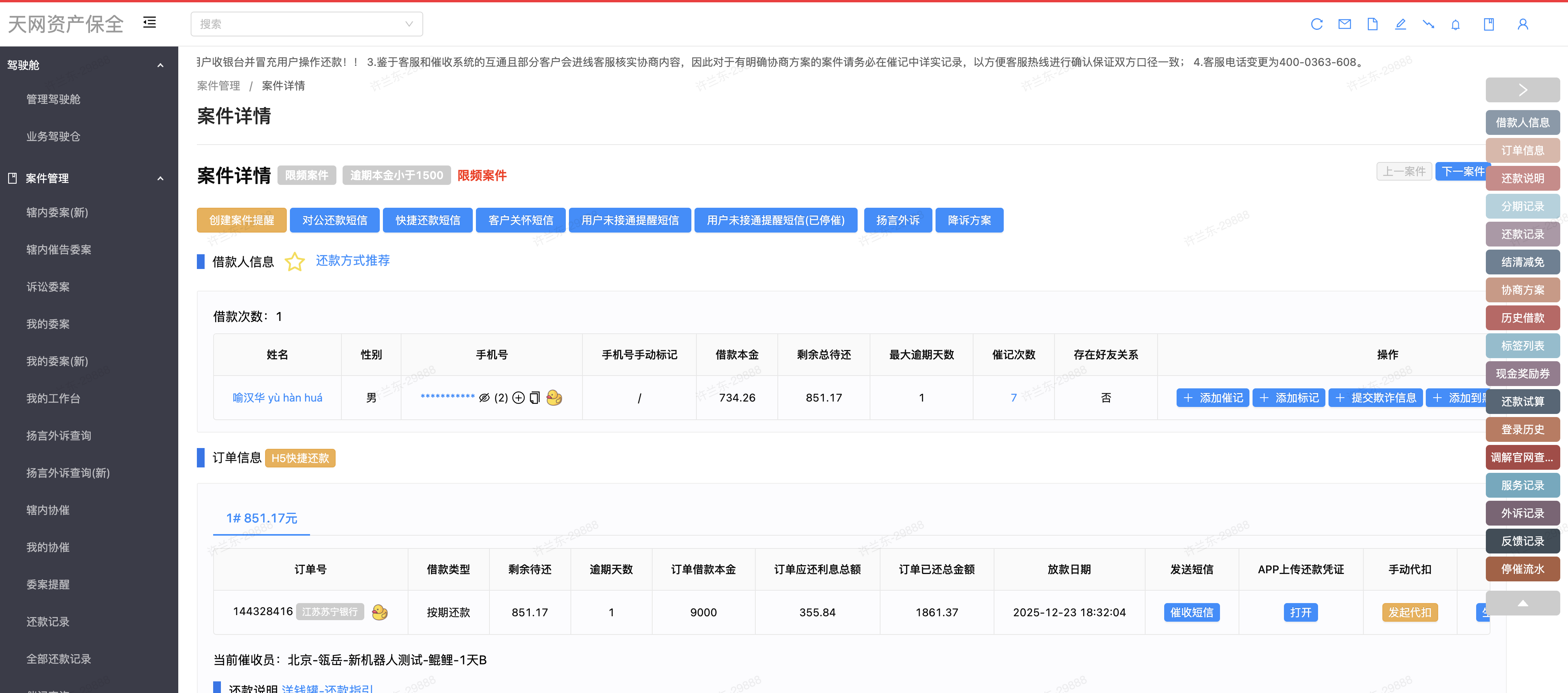Open the 搜索 dropdown box

pos(306,24)
